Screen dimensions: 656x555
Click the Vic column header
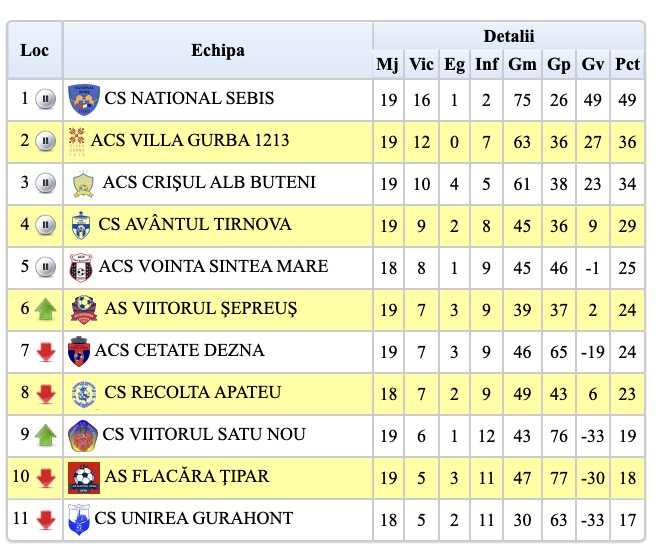(x=422, y=65)
